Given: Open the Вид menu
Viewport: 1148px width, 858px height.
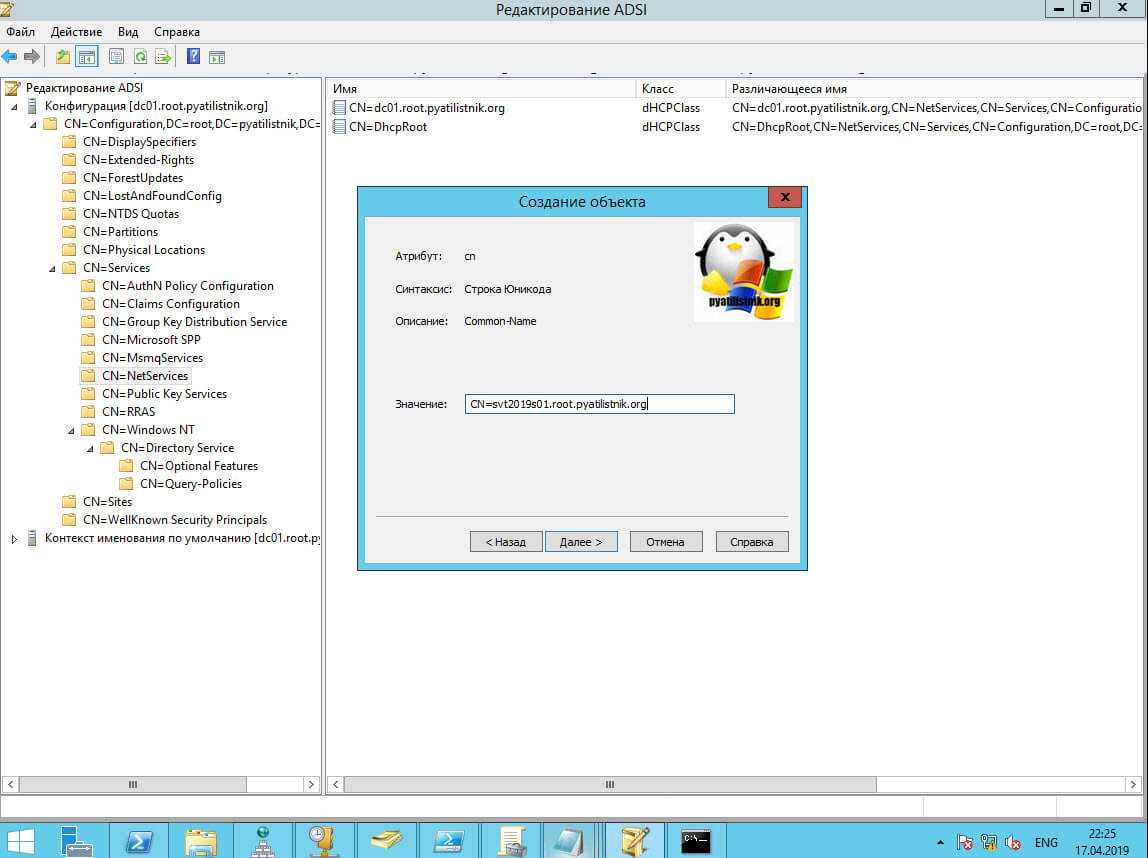Looking at the screenshot, I should click(128, 32).
